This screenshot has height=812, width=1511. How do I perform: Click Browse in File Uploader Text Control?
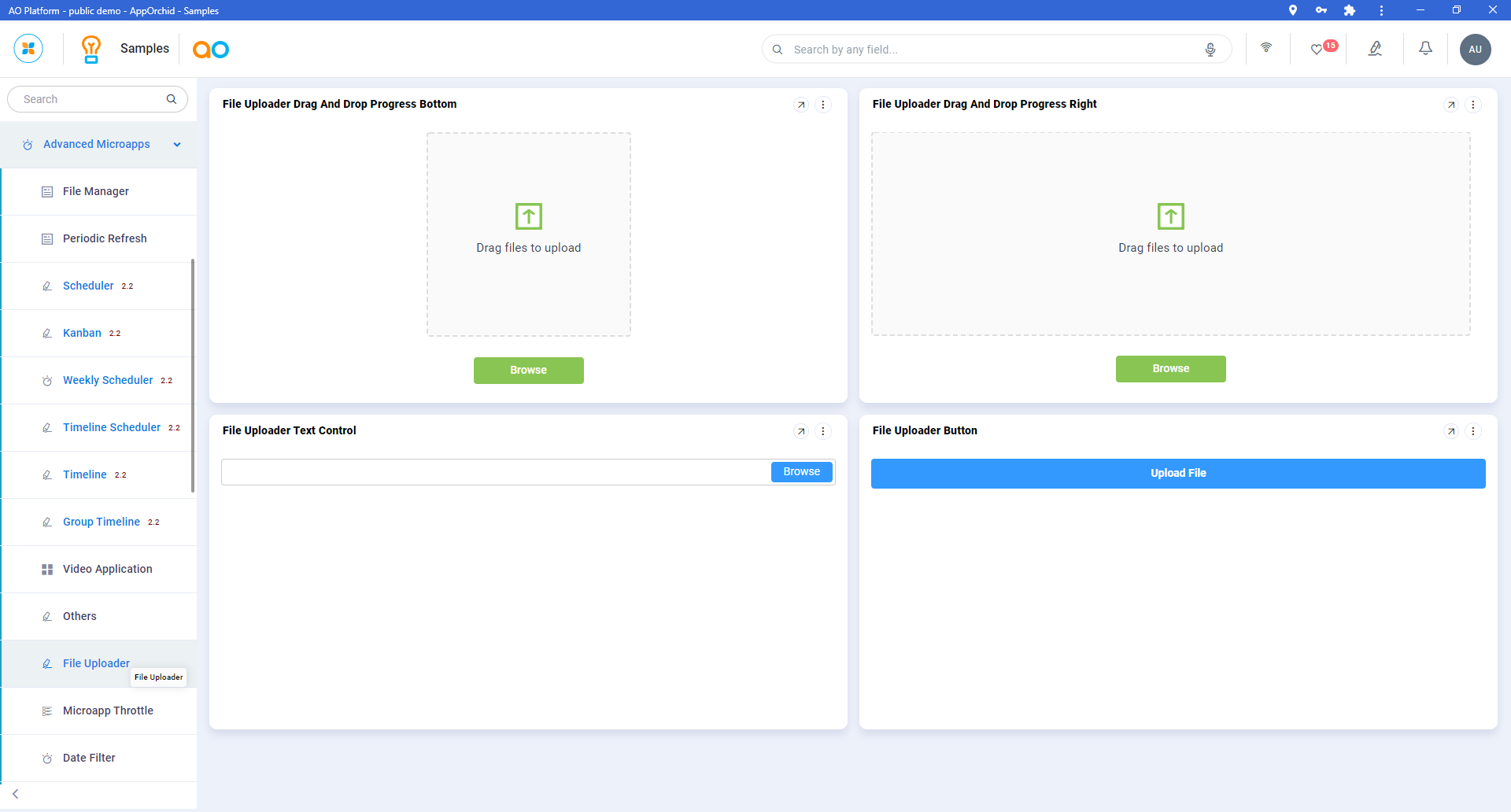[801, 472]
